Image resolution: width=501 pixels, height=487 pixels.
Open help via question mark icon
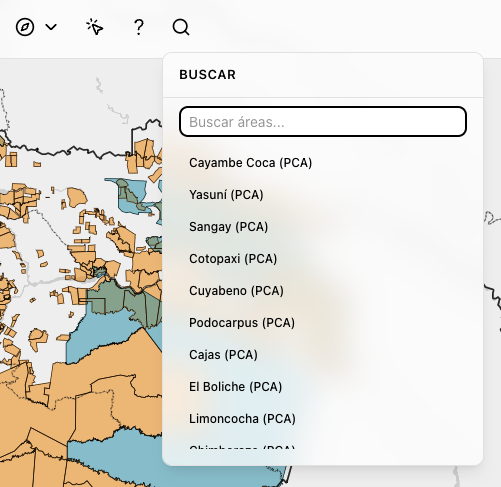tap(139, 27)
